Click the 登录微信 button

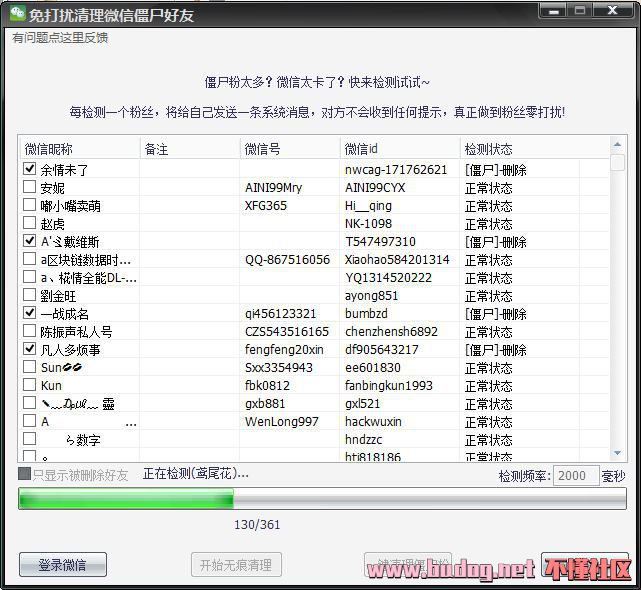click(x=63, y=565)
